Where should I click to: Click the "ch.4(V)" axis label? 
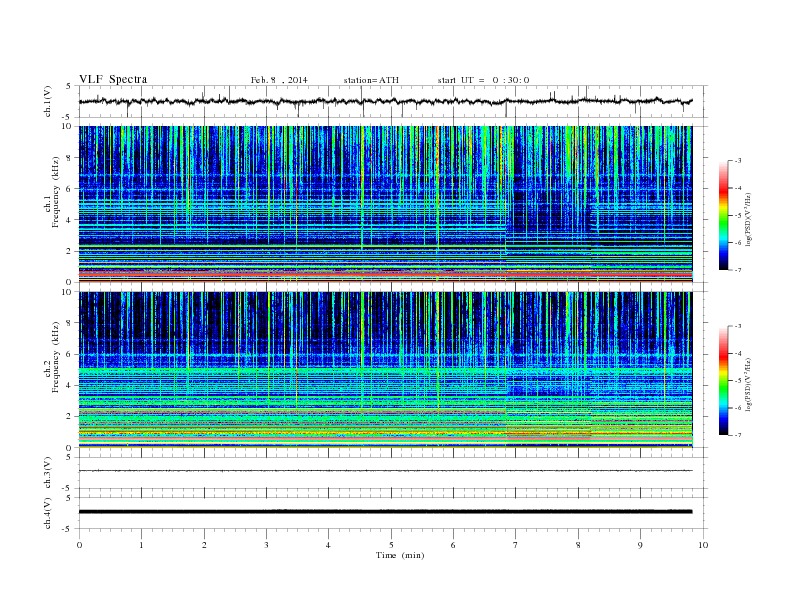[x=48, y=513]
